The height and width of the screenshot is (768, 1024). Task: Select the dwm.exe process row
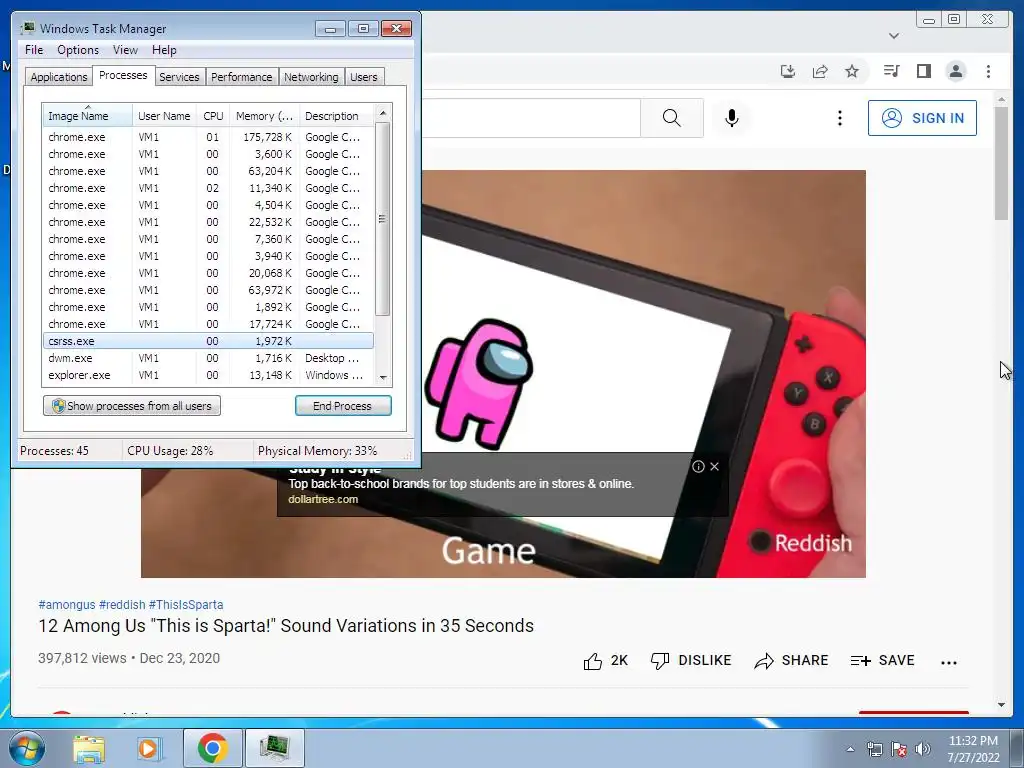[208, 358]
